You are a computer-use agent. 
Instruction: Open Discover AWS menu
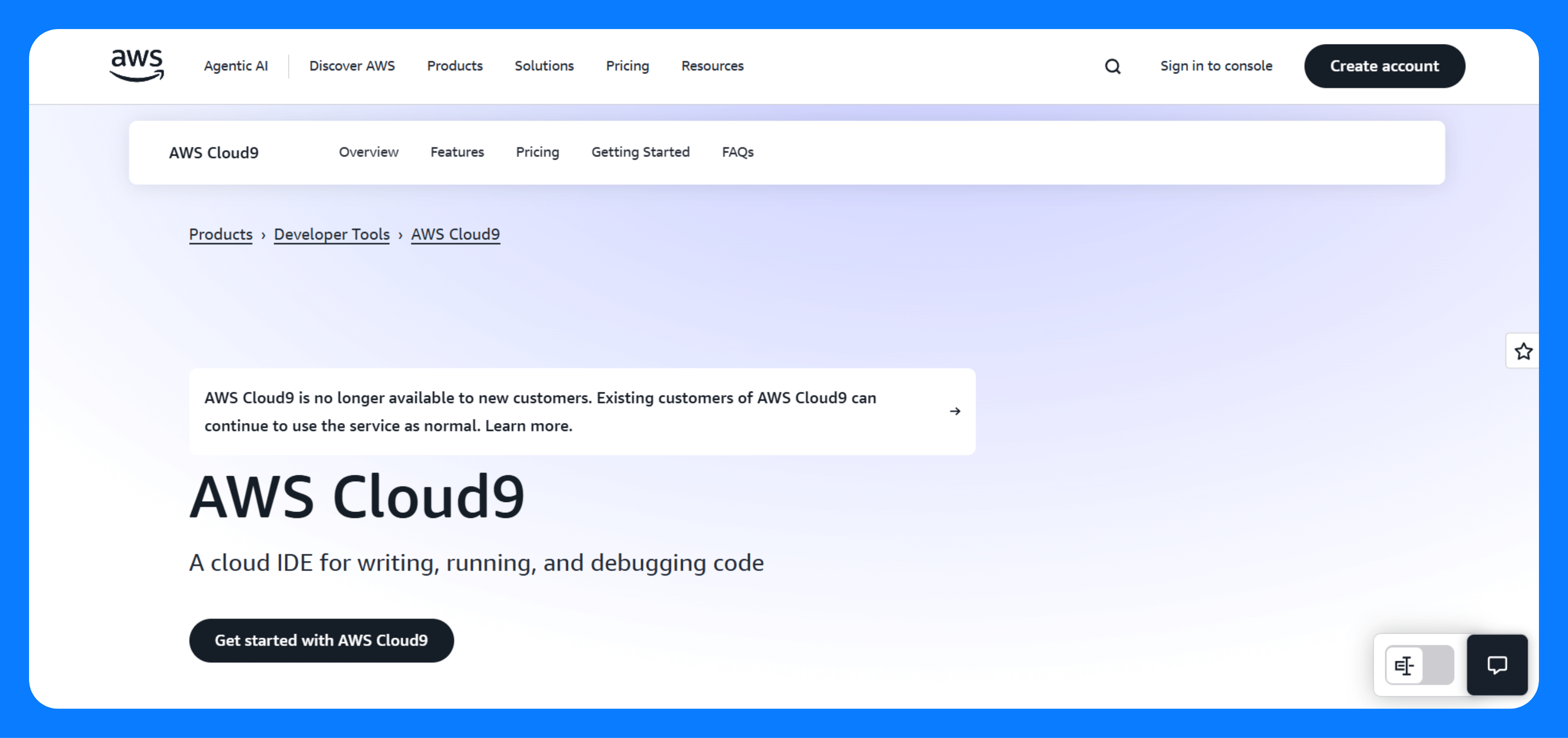[351, 66]
